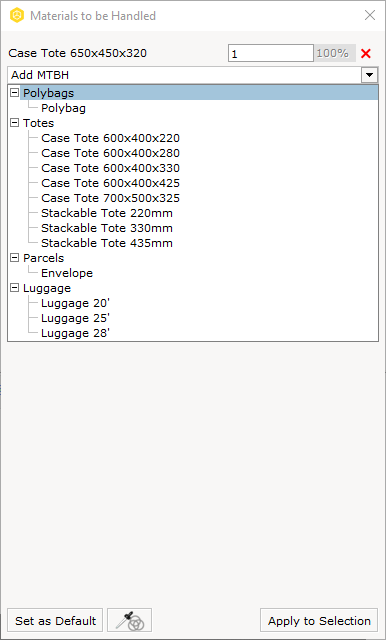Click Apply to Selection button
The image size is (386, 640).
click(319, 620)
